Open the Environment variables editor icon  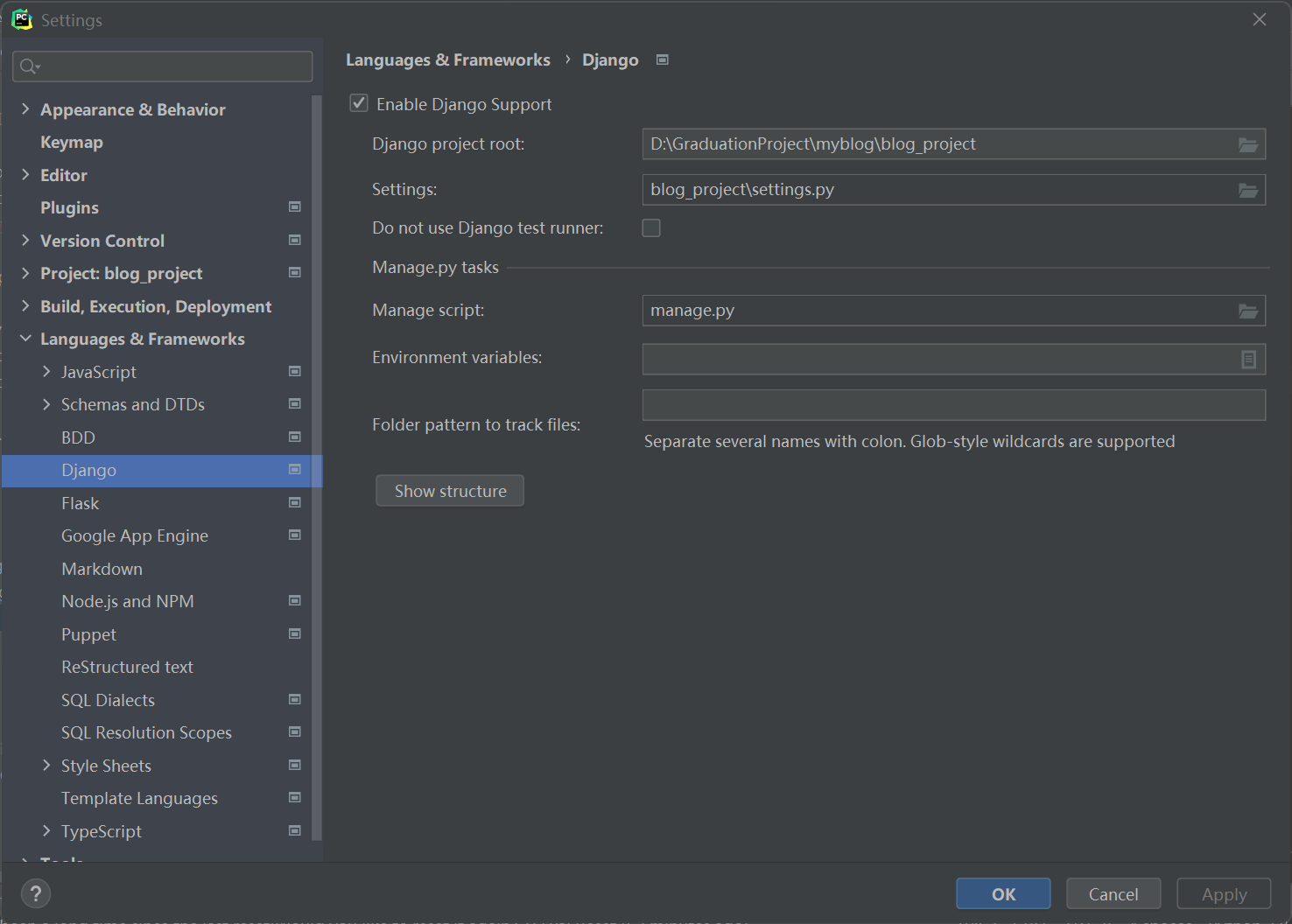coord(1249,359)
